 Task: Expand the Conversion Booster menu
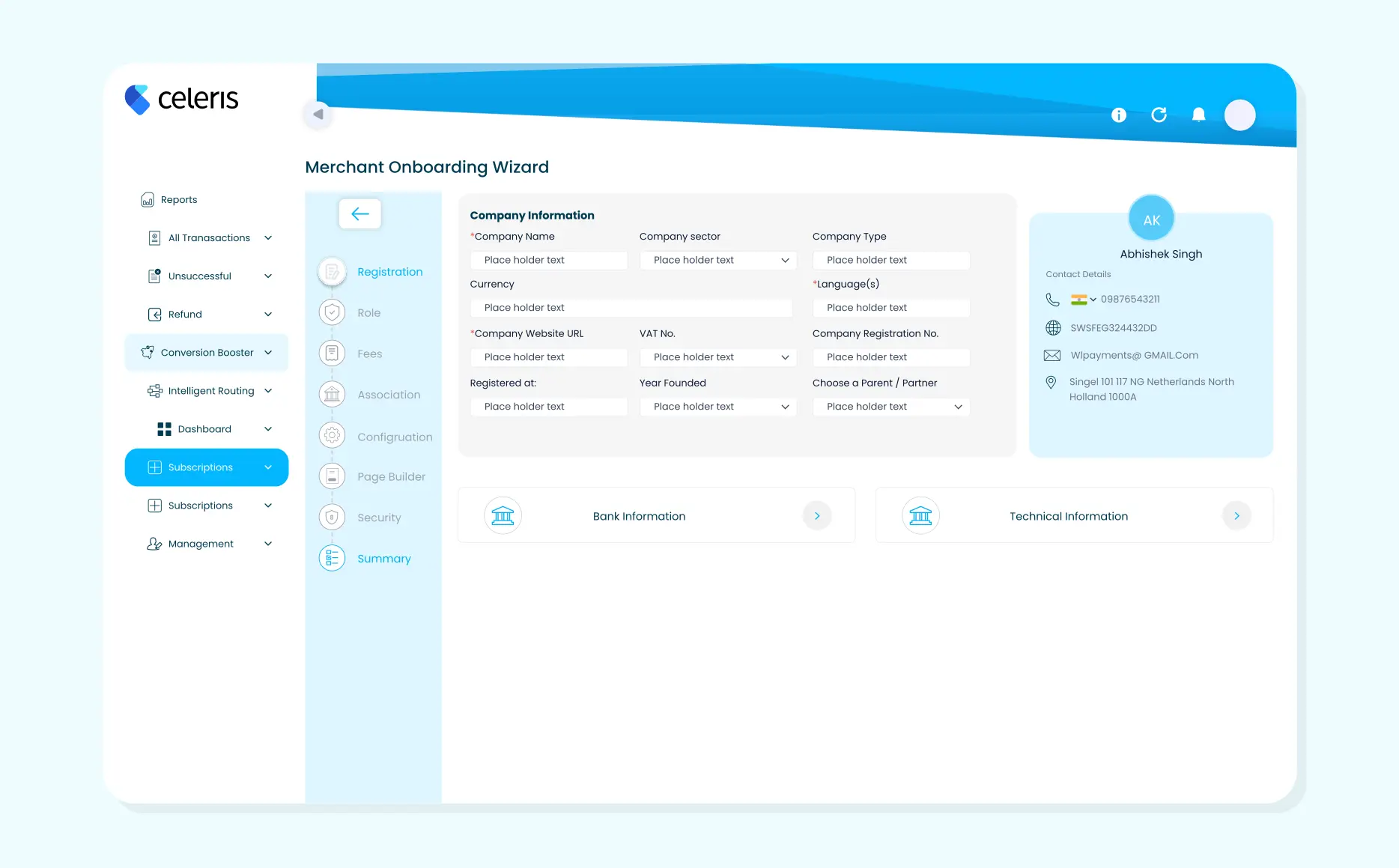coord(207,353)
